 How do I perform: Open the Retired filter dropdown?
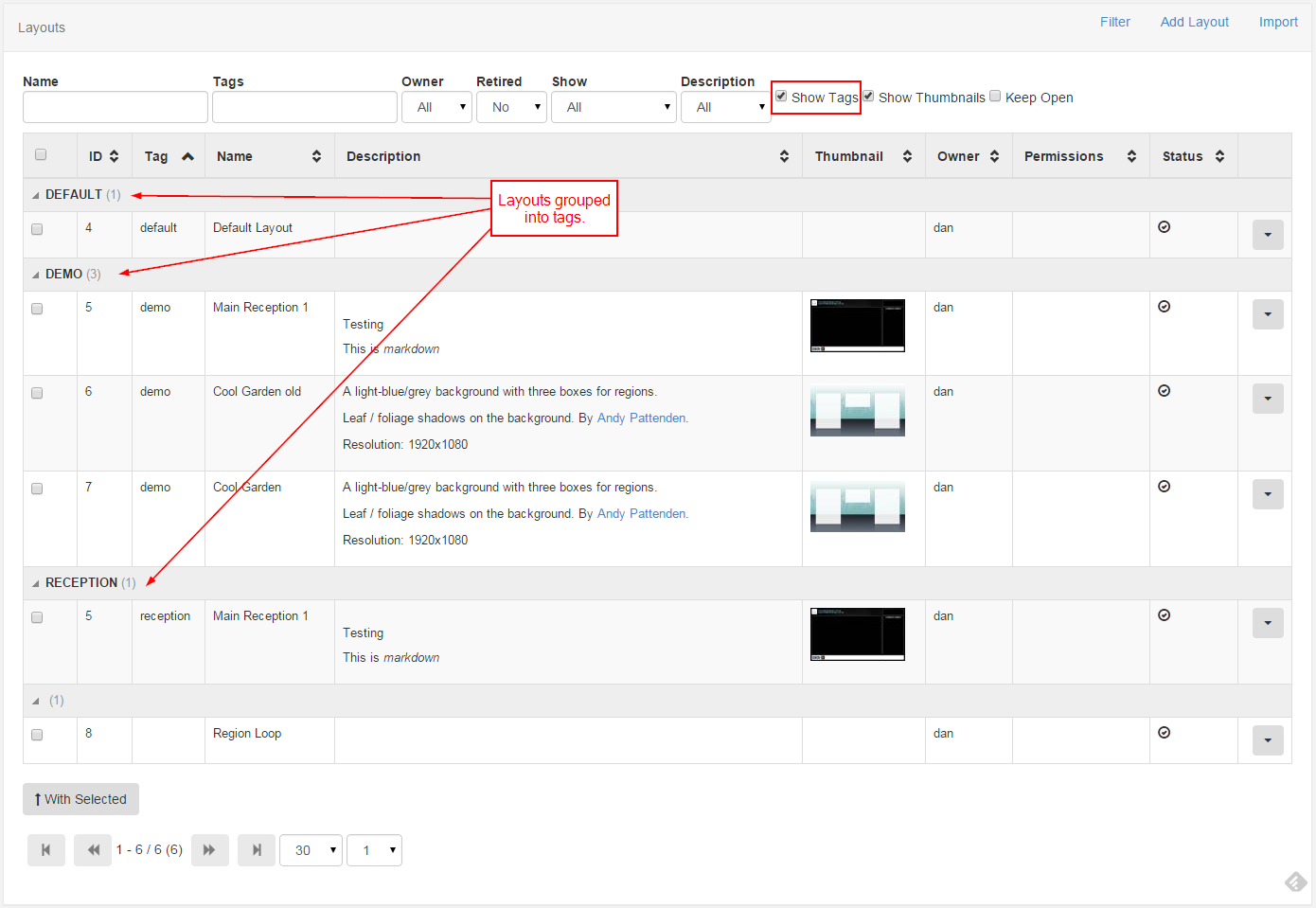click(511, 107)
